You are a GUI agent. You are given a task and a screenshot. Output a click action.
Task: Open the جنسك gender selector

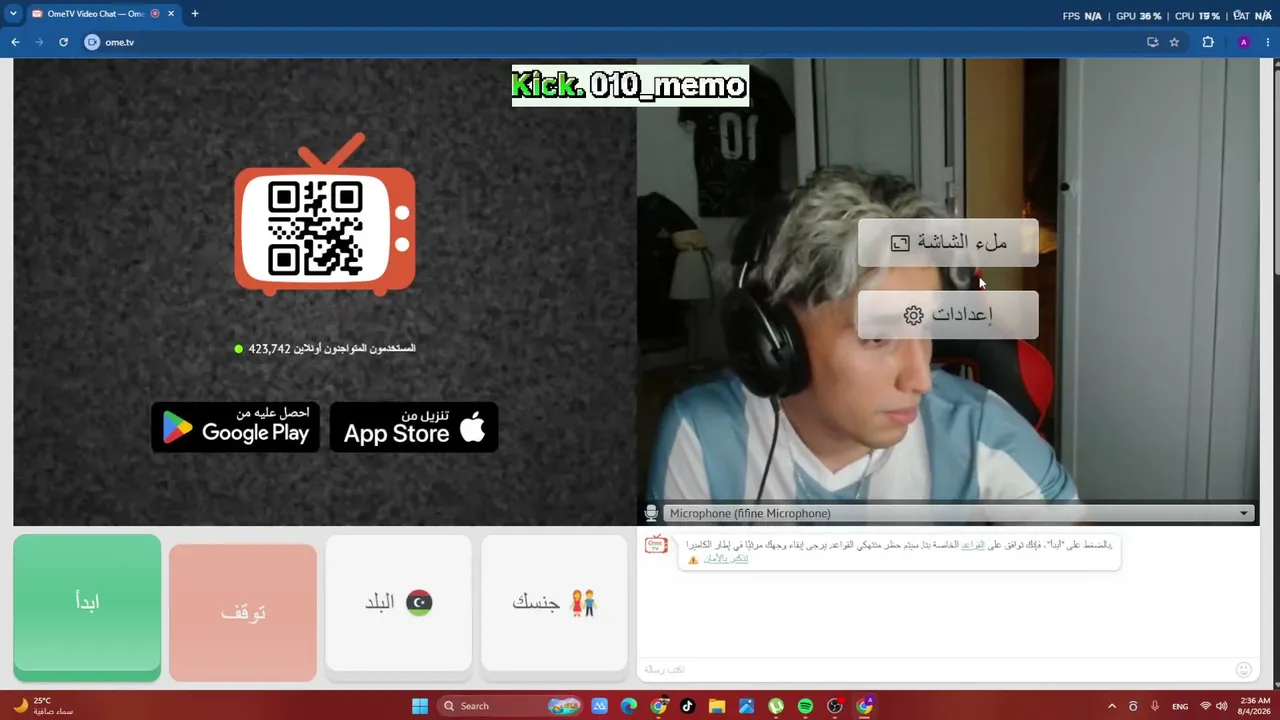[x=554, y=602]
